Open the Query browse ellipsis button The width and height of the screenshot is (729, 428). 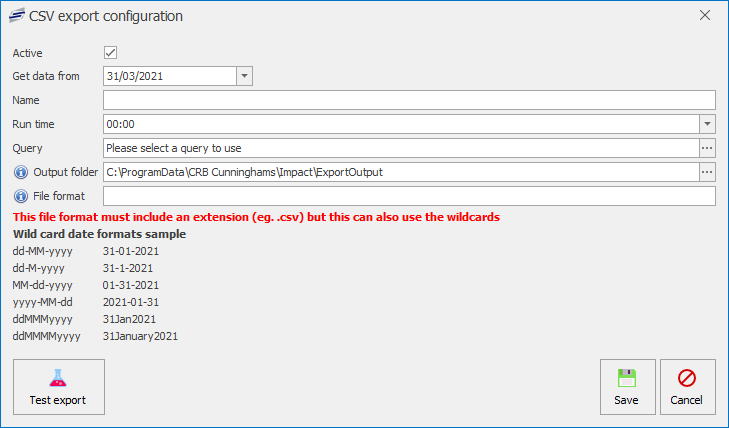pyautogui.click(x=707, y=148)
